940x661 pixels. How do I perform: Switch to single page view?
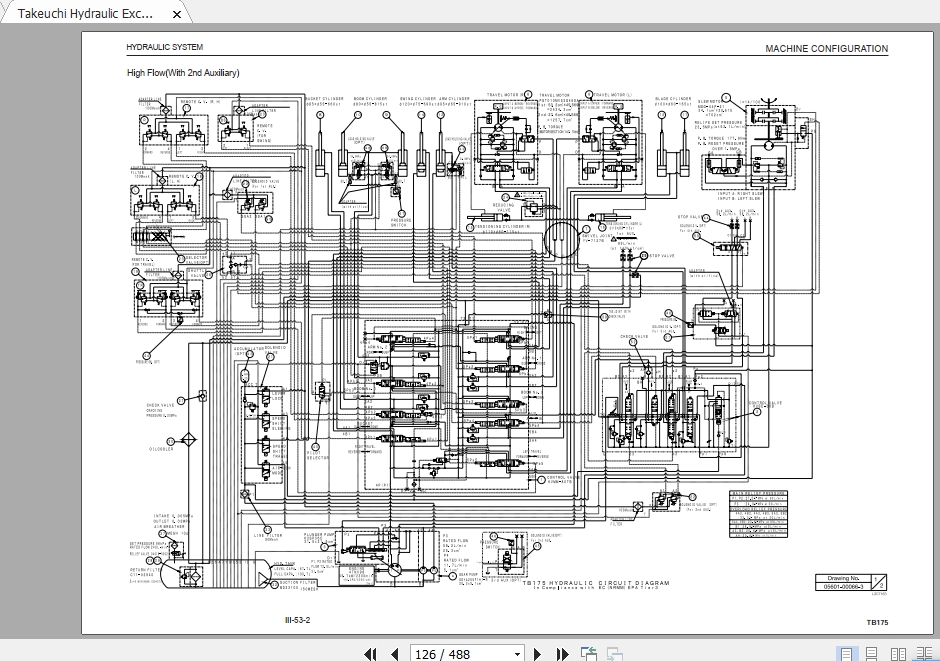pyautogui.click(x=846, y=654)
